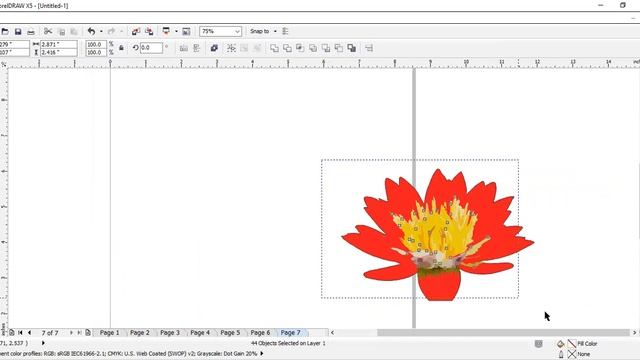The width and height of the screenshot is (640, 360).
Task: Mirror selection horizontally
Action: (x=184, y=48)
